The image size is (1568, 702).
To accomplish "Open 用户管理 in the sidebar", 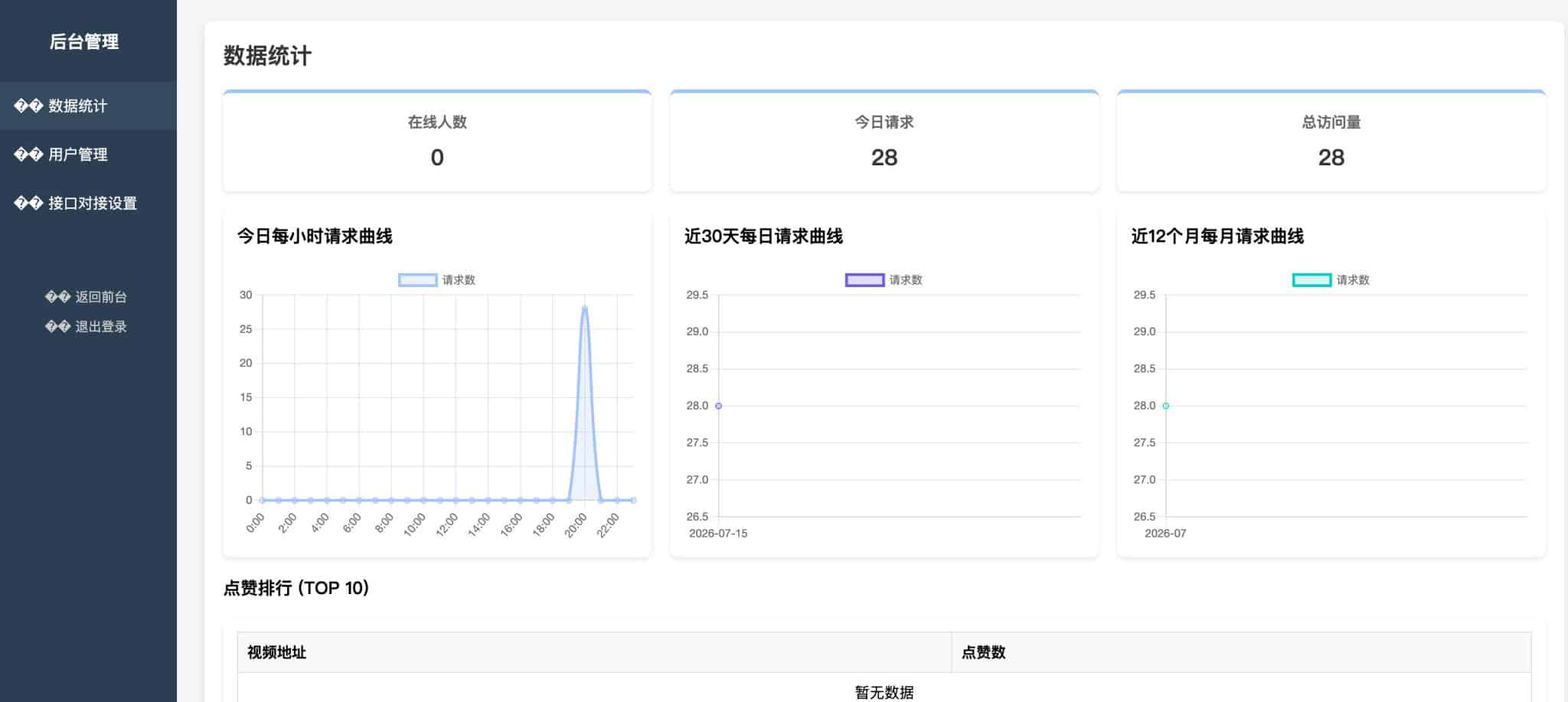I will 88,155.
